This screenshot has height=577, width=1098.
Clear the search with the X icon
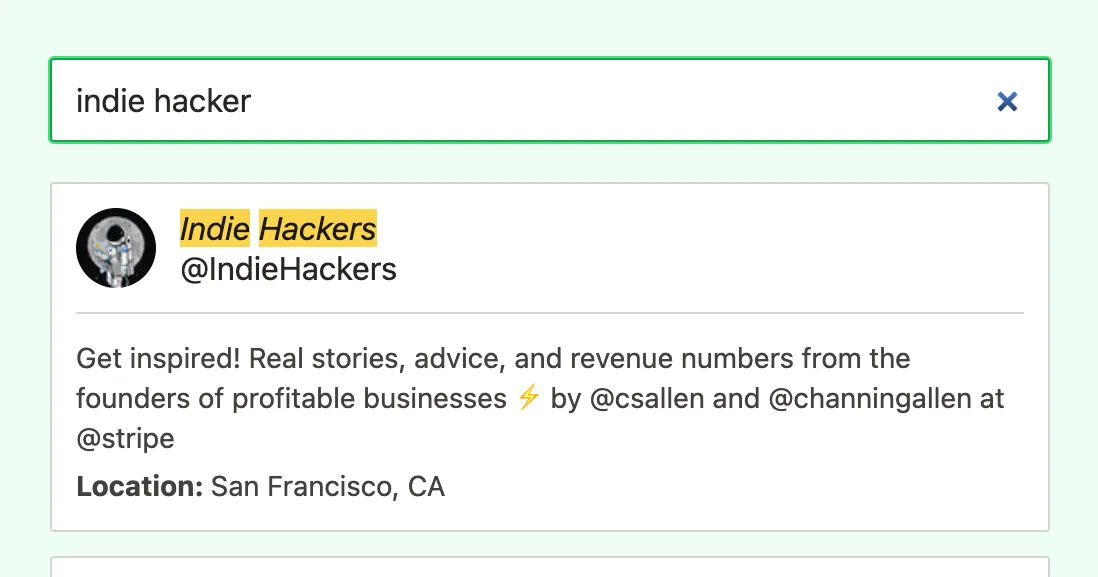point(1007,101)
